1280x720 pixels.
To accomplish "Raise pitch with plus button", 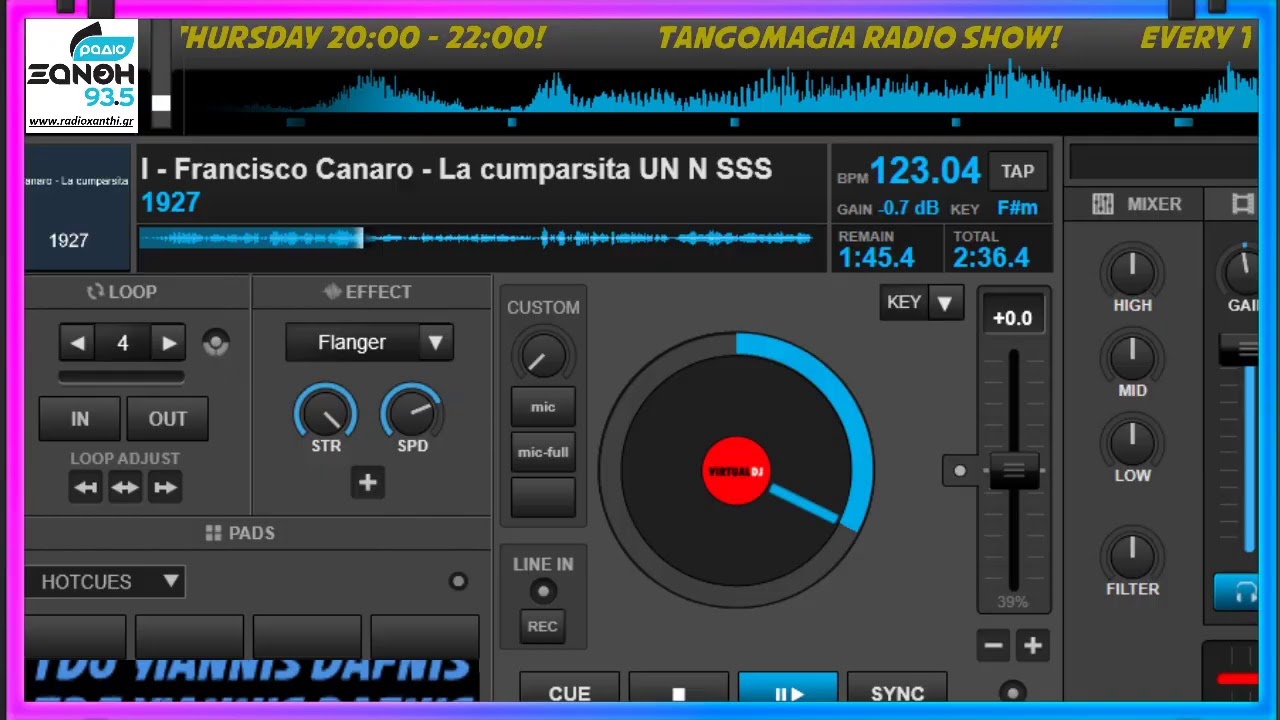I will (x=1033, y=646).
